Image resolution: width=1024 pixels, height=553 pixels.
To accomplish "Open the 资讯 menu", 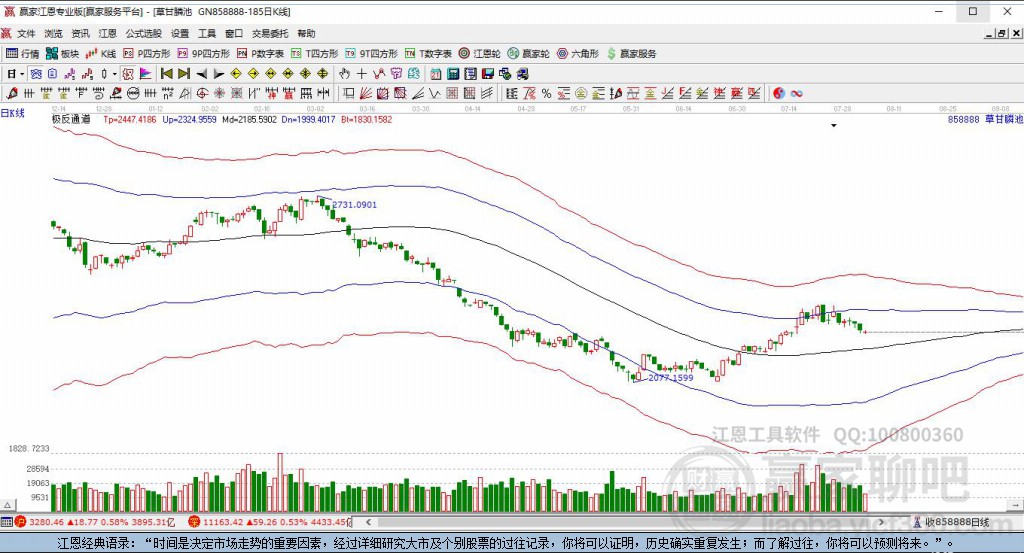I will (x=80, y=33).
